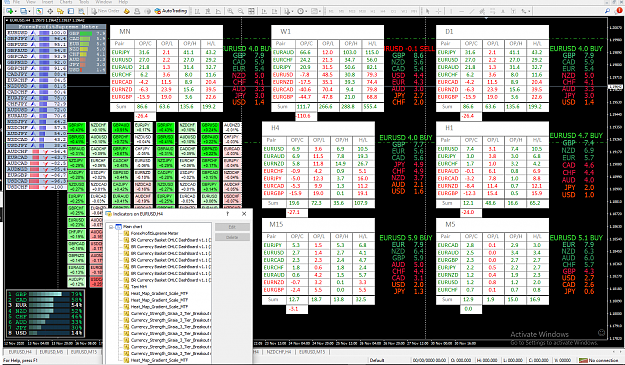625x365 pixels.
Task: Open the search magnifier at toolbar right
Action: pyautogui.click(x=607, y=11)
